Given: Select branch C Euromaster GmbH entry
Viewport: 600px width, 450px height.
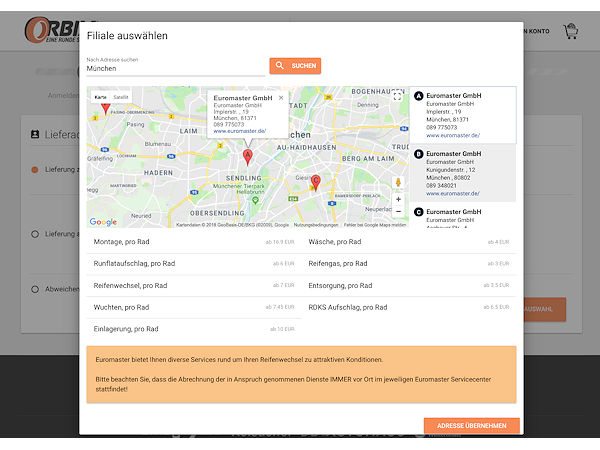Looking at the screenshot, I should coord(463,215).
